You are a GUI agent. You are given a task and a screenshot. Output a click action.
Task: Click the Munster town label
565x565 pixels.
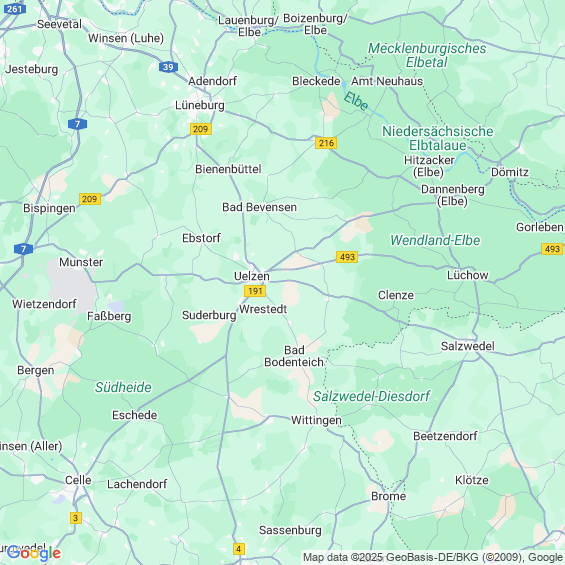(x=81, y=262)
